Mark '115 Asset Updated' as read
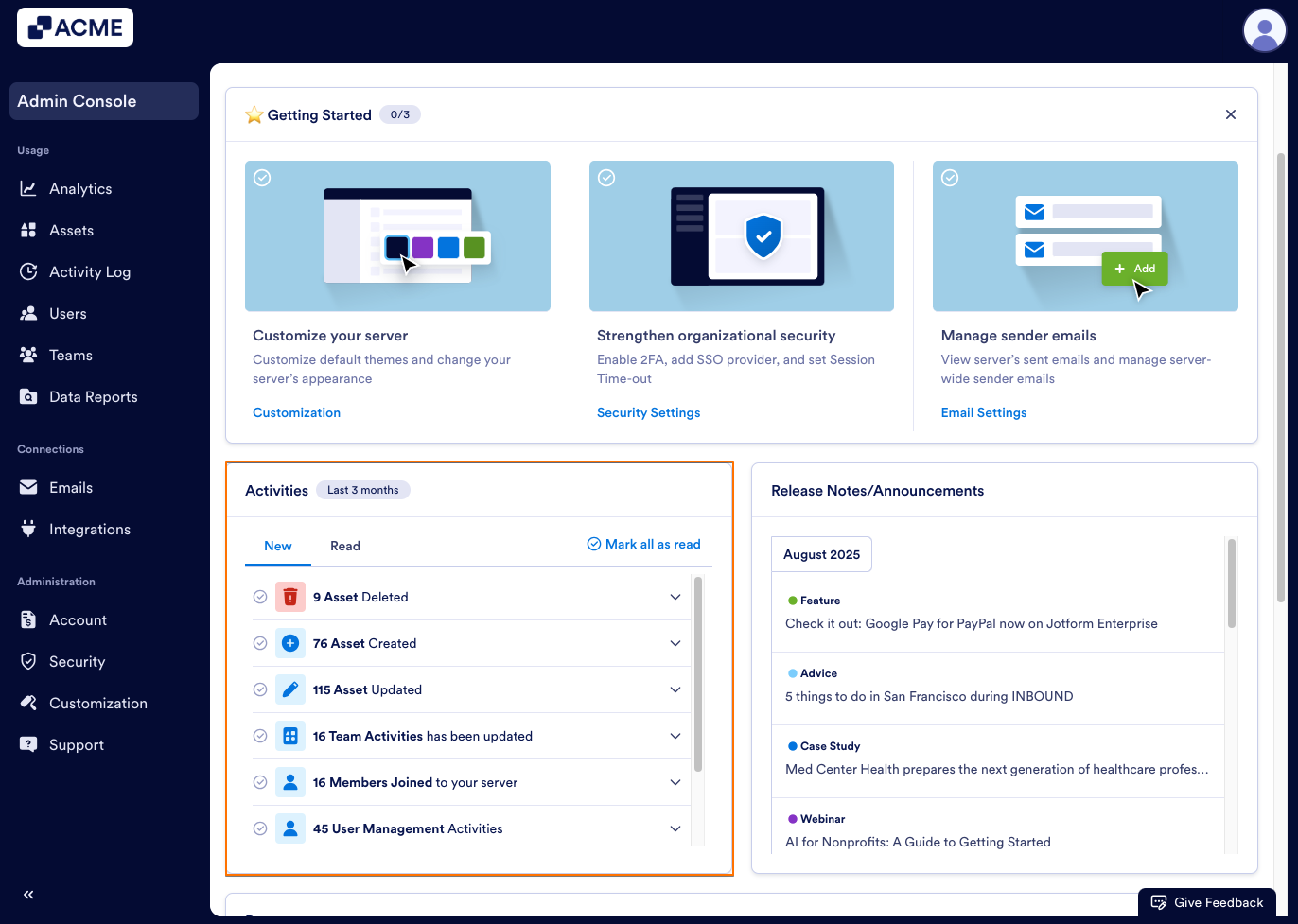 coord(260,689)
